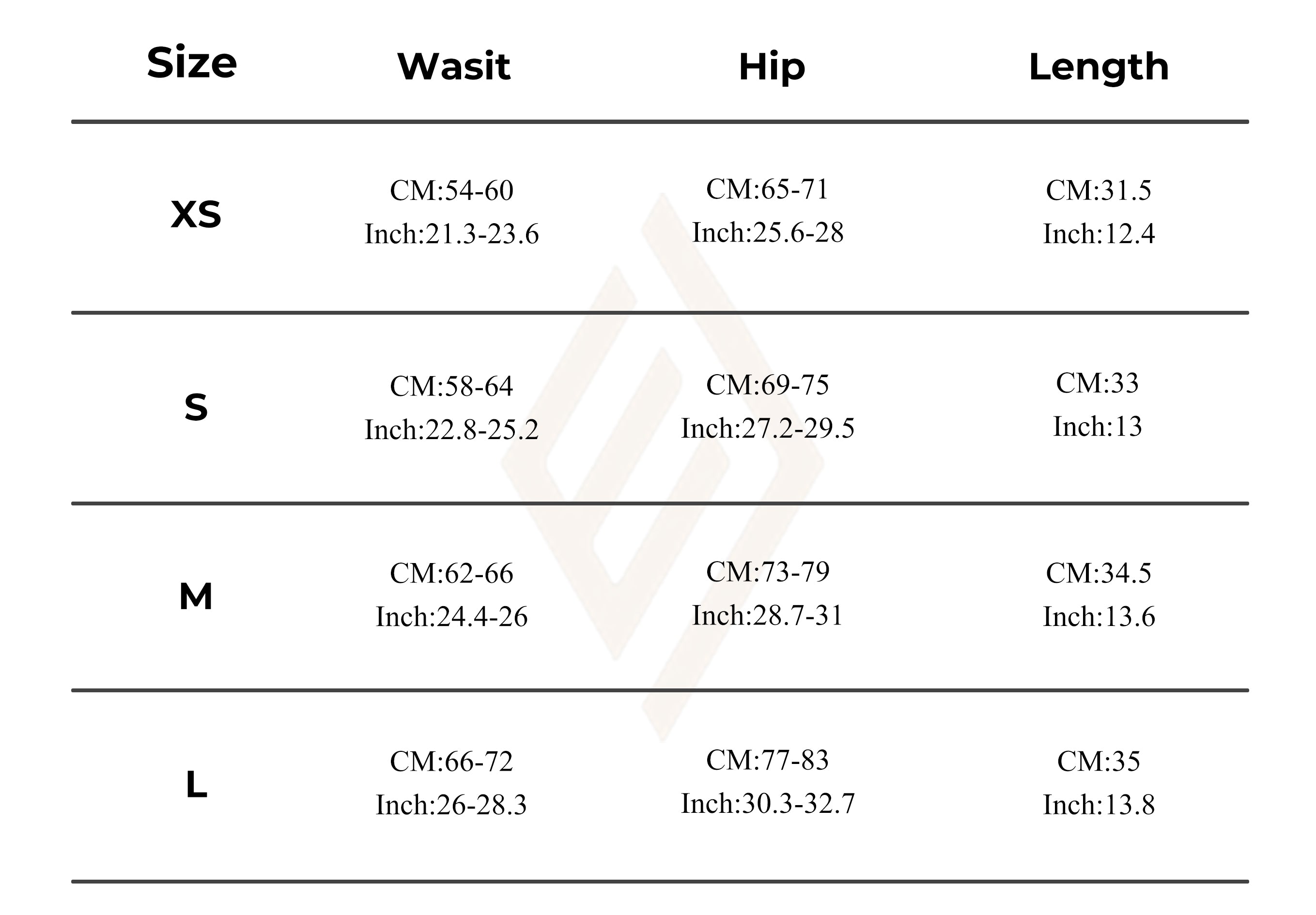The height and width of the screenshot is (915, 1316).
Task: Select the M size row label
Action: point(196,596)
